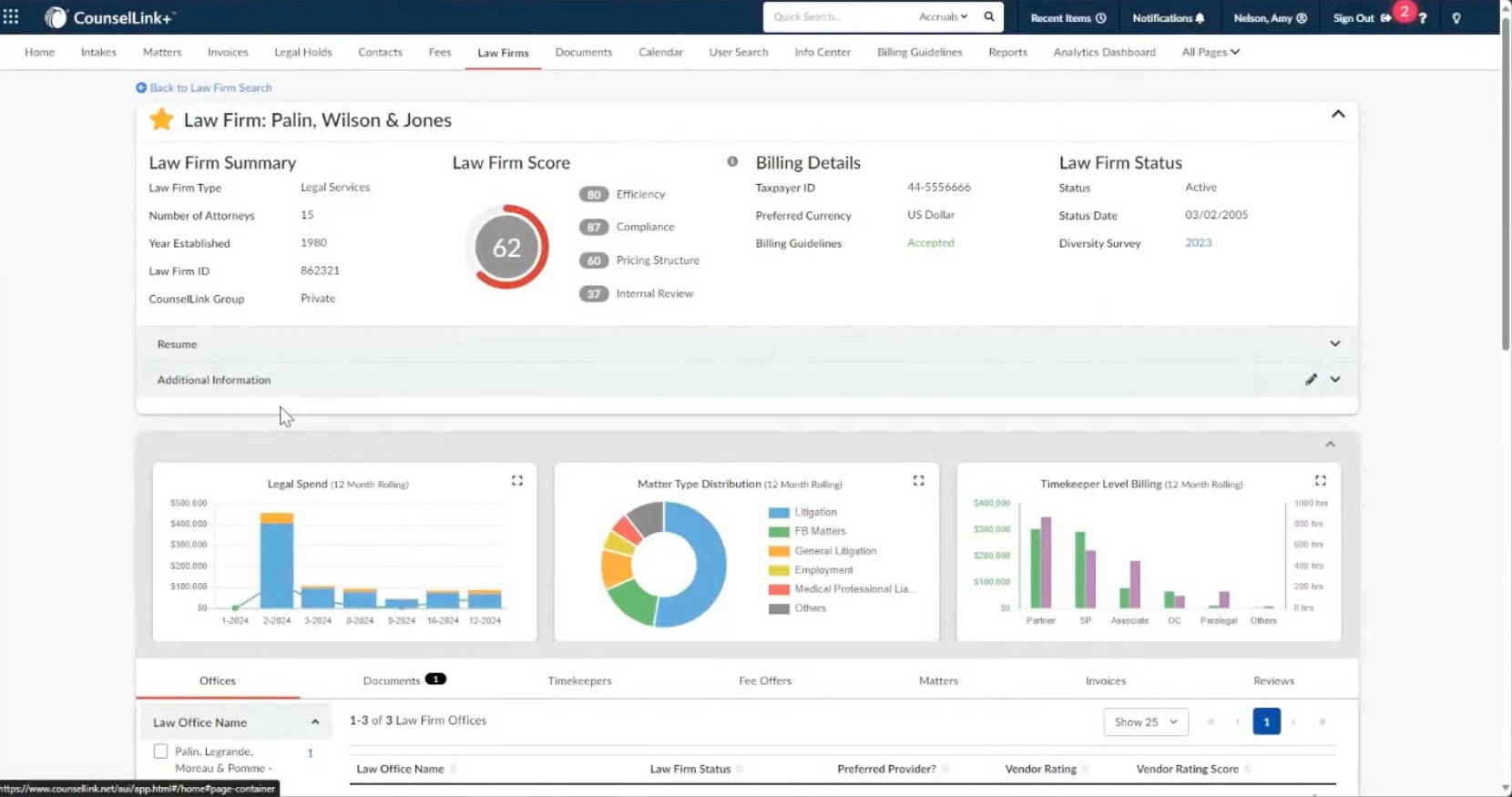Screen dimensions: 1512x797
Task: Go to the last page of offices
Action: point(1322,721)
